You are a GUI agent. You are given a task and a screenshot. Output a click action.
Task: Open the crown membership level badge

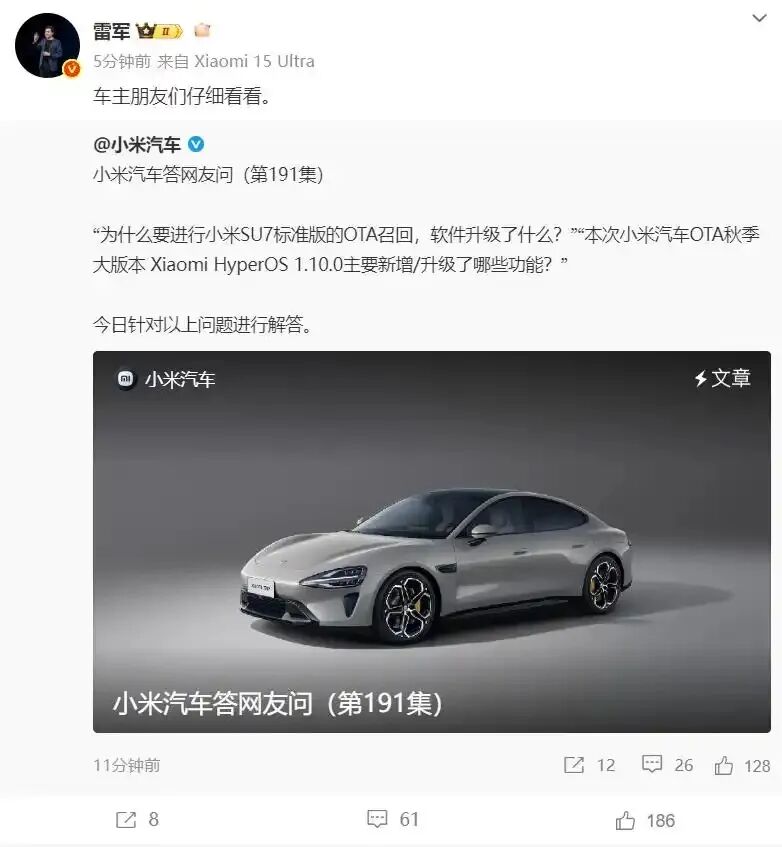[x=159, y=31]
